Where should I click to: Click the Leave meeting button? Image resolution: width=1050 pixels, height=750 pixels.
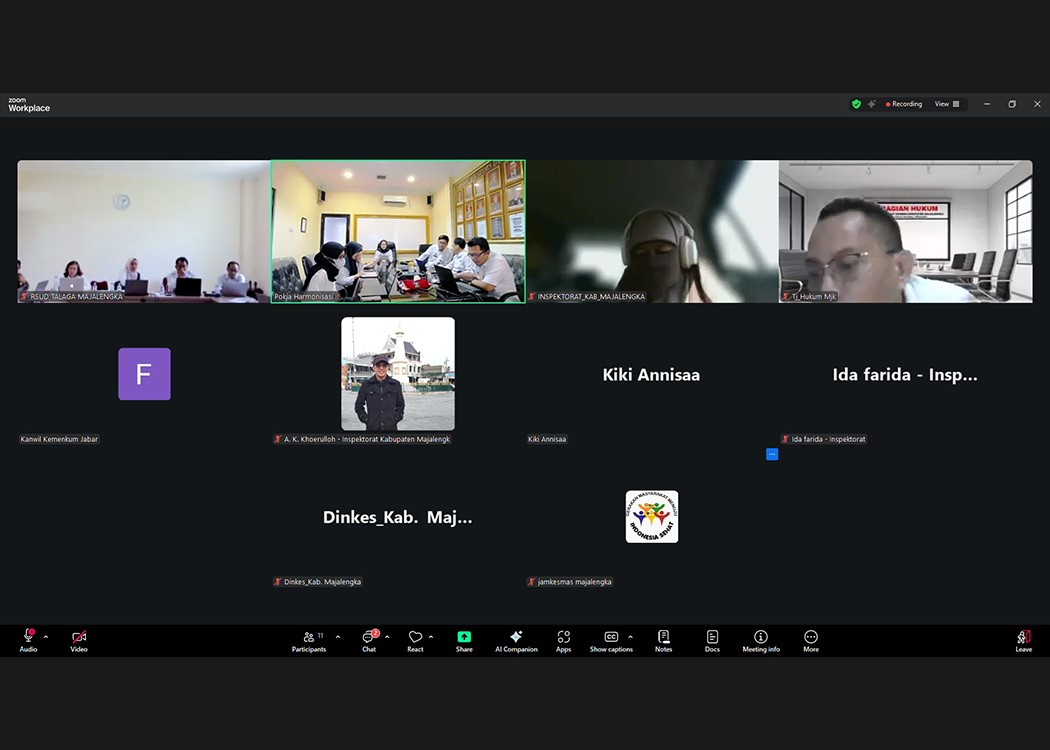tap(1024, 640)
